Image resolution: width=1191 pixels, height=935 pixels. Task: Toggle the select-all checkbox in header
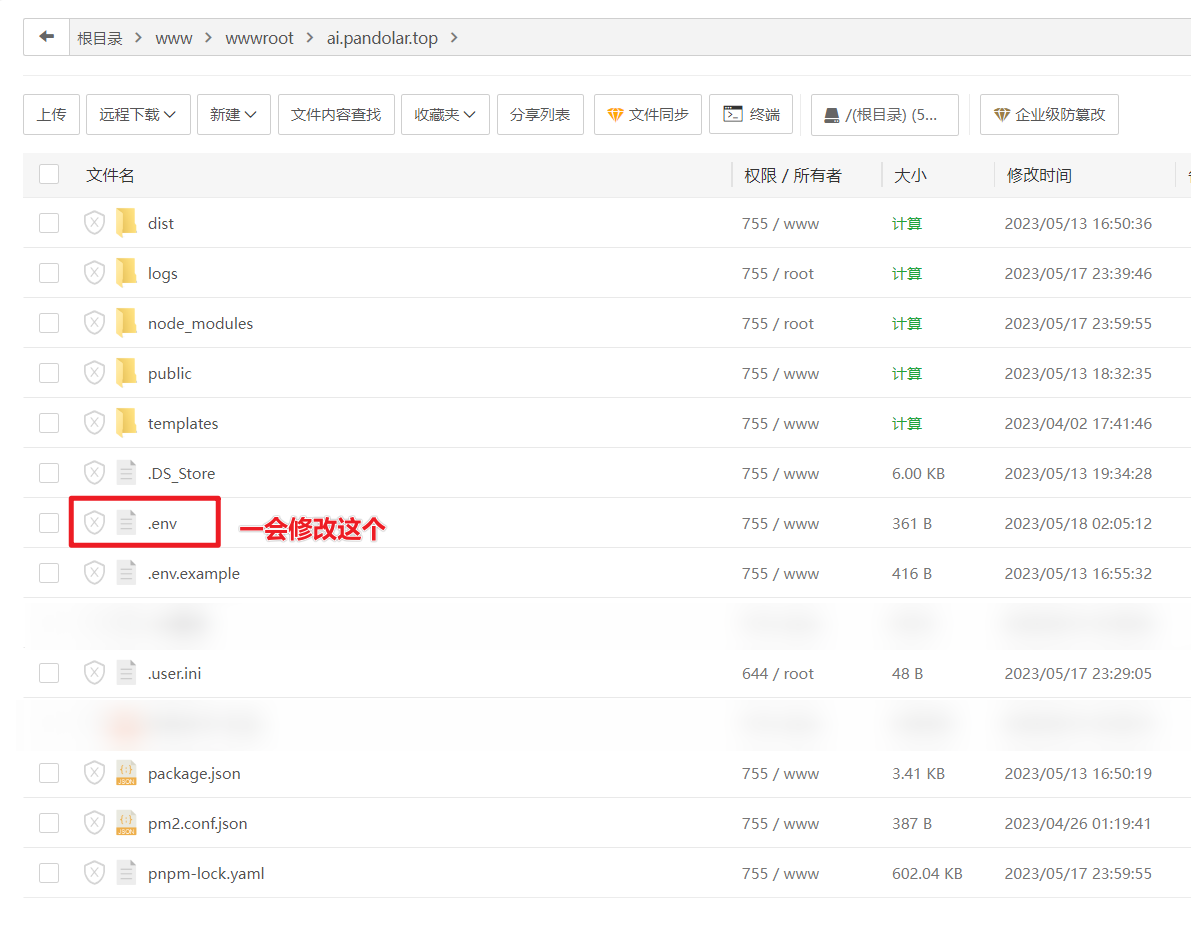tap(49, 175)
